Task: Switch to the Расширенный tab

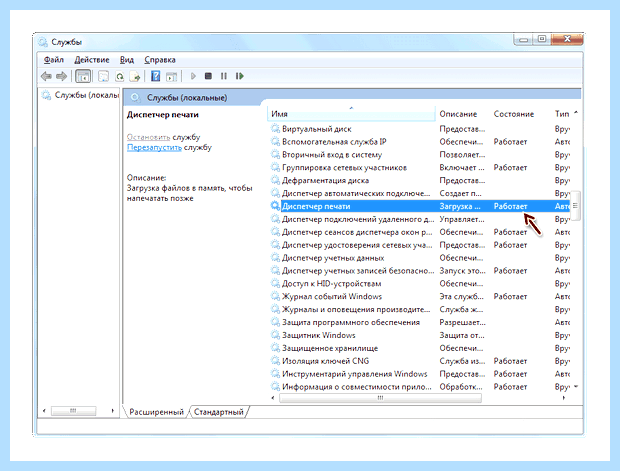Action: point(156,412)
